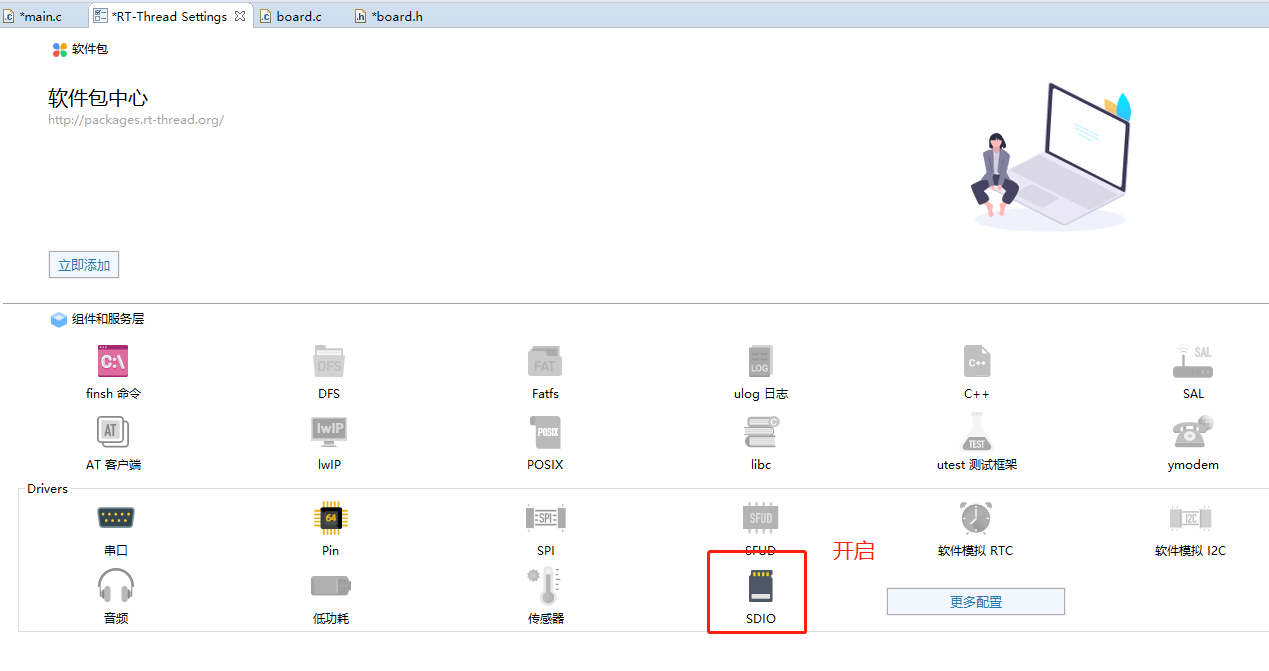Close the RT-Thread Settings tab
1269x671 pixels.
click(238, 15)
